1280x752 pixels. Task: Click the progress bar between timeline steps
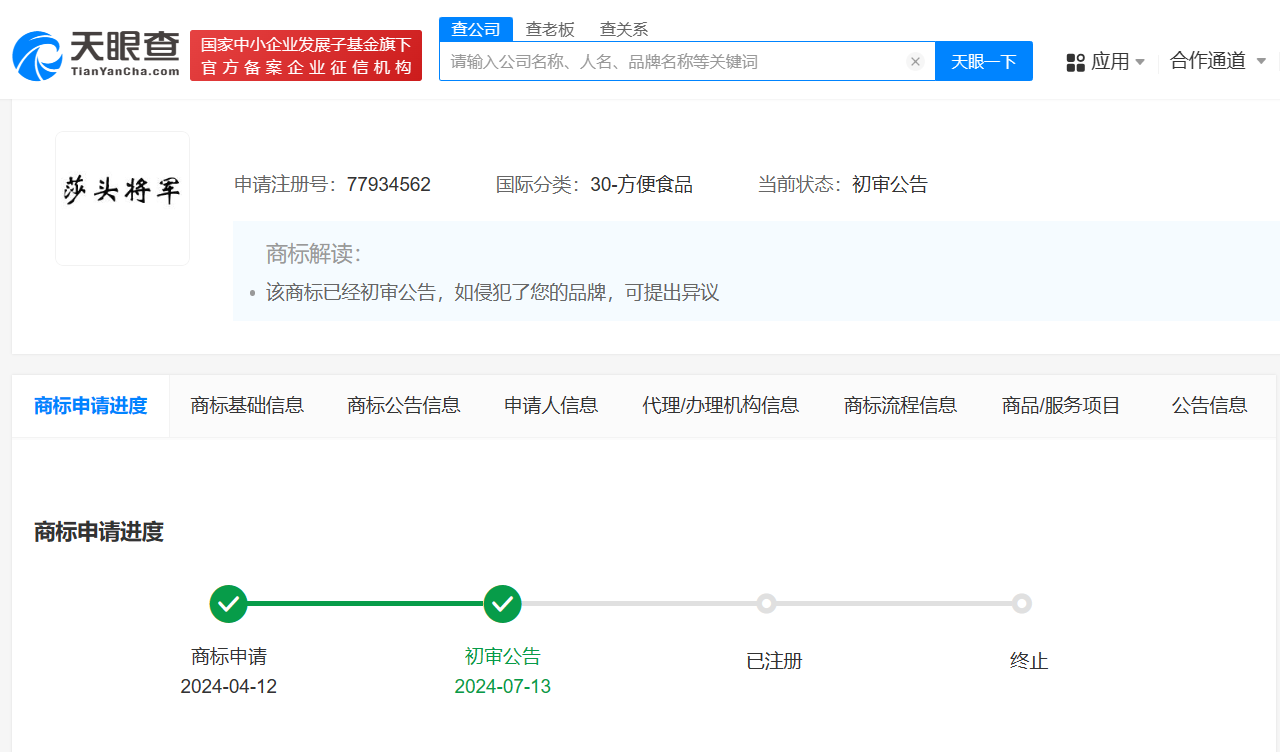(366, 604)
